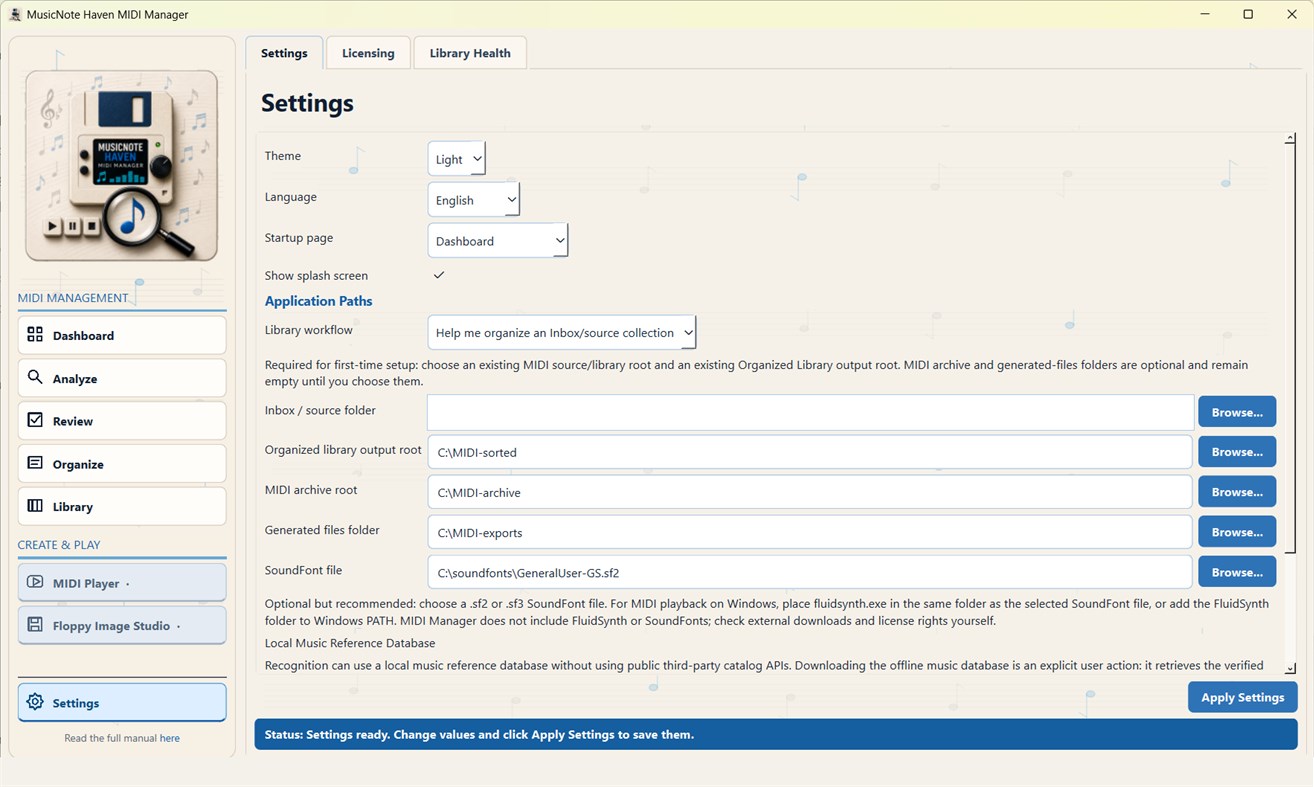Viewport: 1314px width, 787px height.
Task: Open the Dashboard grid icon
Action: click(35, 335)
